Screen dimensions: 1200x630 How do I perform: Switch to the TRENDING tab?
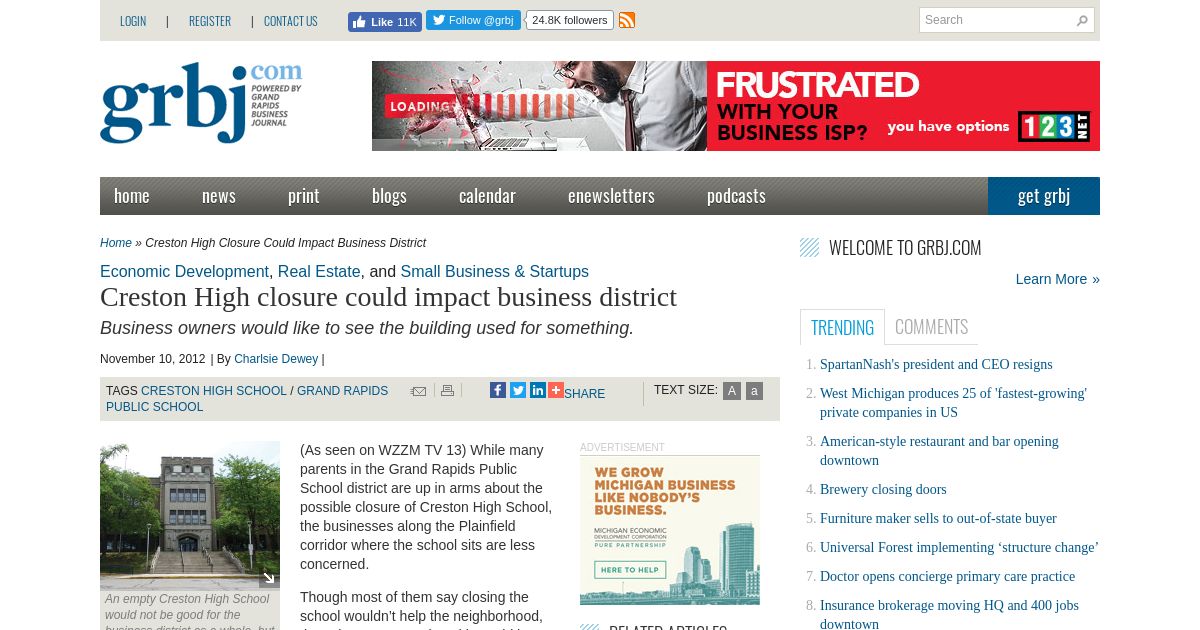(842, 327)
